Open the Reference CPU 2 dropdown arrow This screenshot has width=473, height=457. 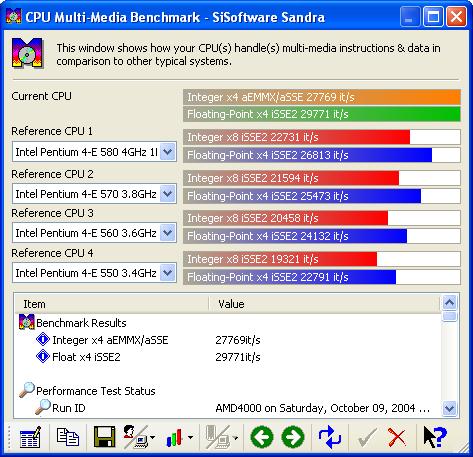click(x=168, y=194)
